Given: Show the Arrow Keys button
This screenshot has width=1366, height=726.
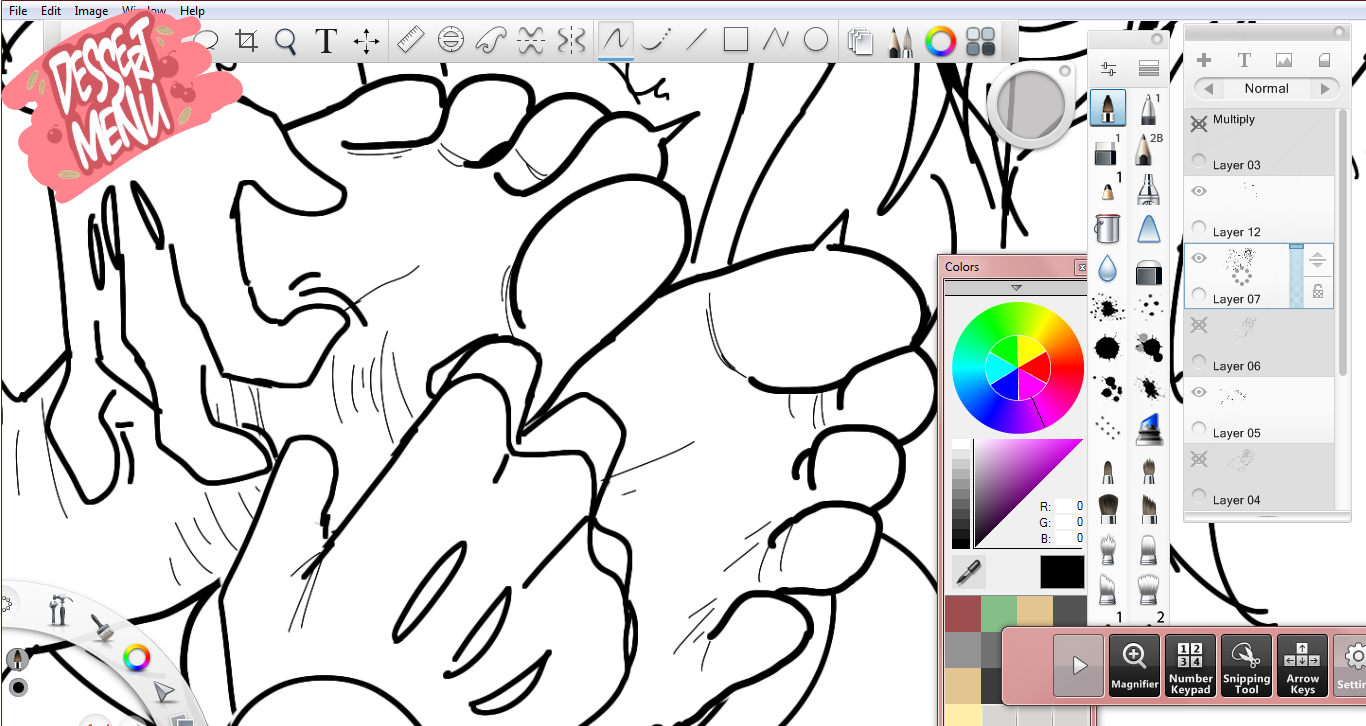Looking at the screenshot, I should (1303, 666).
